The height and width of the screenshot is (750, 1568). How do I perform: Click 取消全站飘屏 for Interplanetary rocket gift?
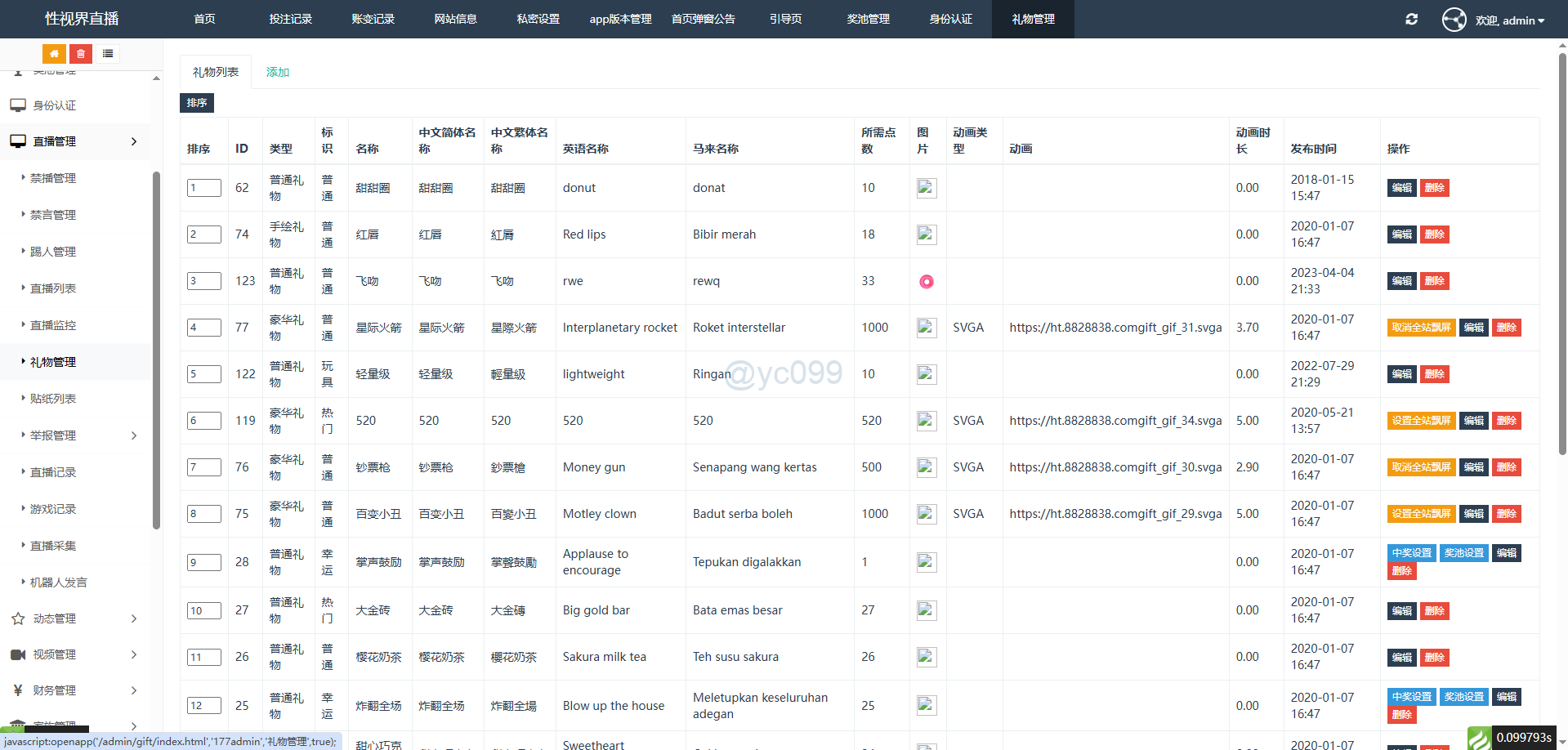pos(1421,328)
